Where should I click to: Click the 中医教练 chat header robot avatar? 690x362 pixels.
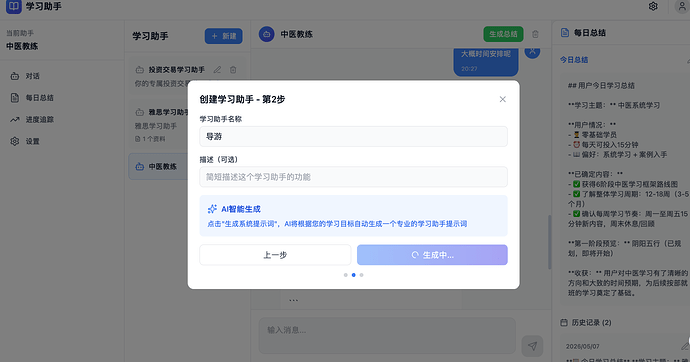[267, 34]
